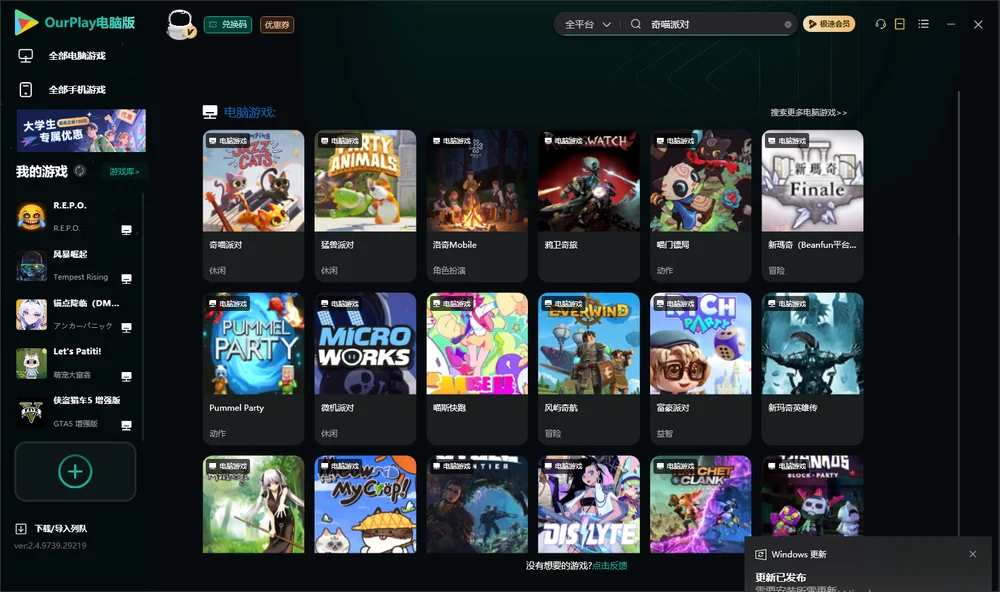Open the 优惠券 coupon button
This screenshot has height=592, width=1000.
point(277,24)
